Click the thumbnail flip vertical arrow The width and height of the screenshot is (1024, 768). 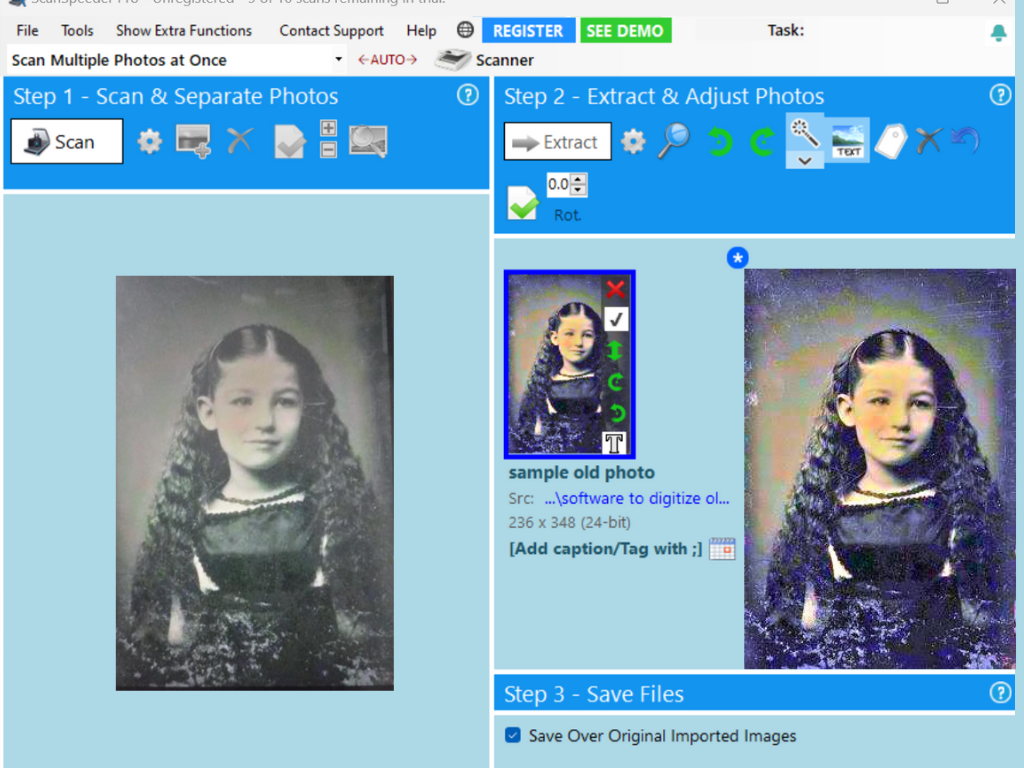(615, 351)
